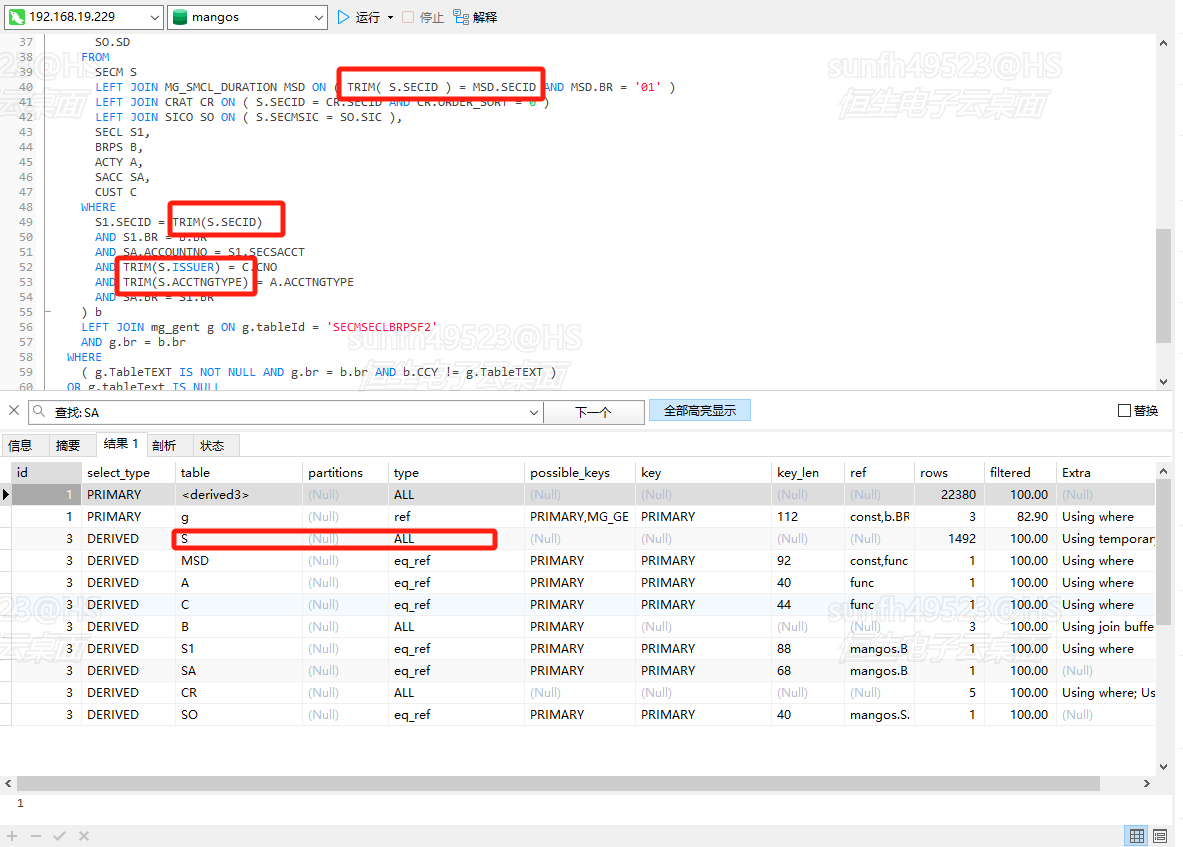Screen dimensions: 1183x847
Task: Select the 结果 1 tab
Action: pyautogui.click(x=121, y=443)
